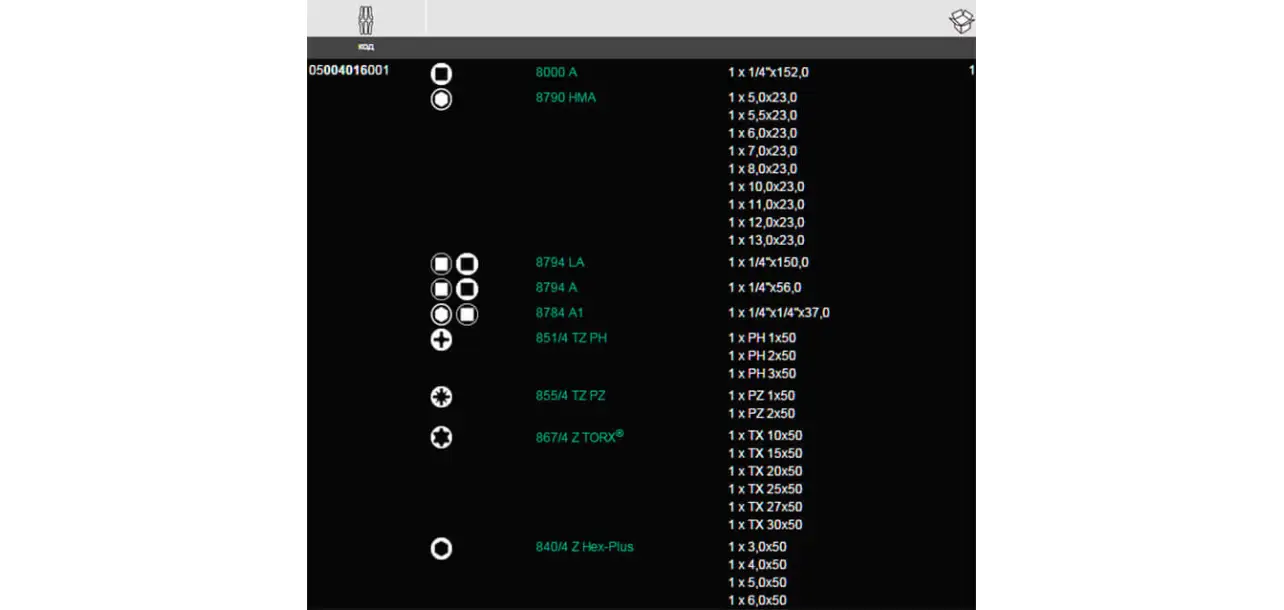This screenshot has height=610, width=1284.
Task: Open the 8784 A1 adapter link
Action: (x=560, y=313)
